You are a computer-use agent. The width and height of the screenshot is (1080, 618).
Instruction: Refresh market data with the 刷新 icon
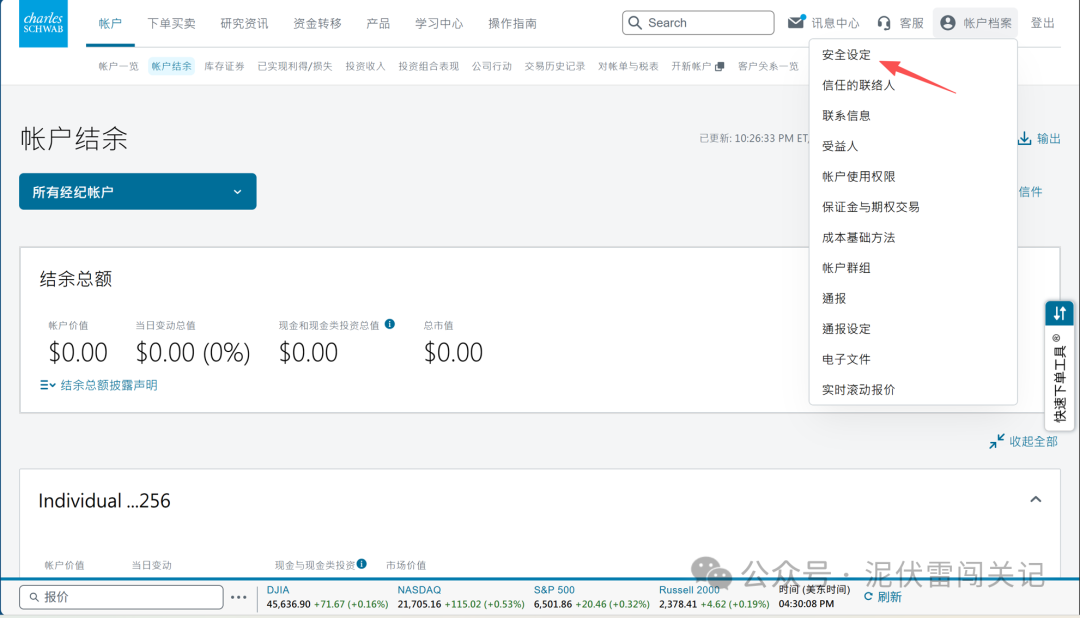click(866, 597)
